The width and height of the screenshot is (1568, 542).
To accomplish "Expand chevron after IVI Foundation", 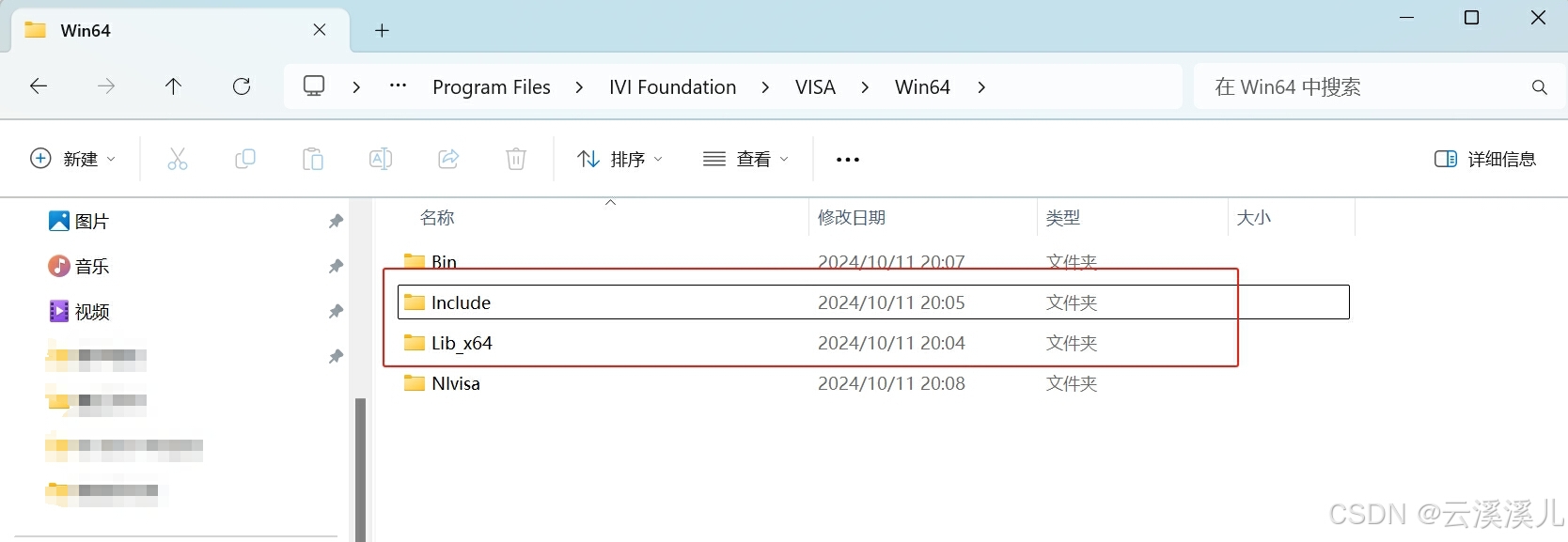I will [765, 87].
